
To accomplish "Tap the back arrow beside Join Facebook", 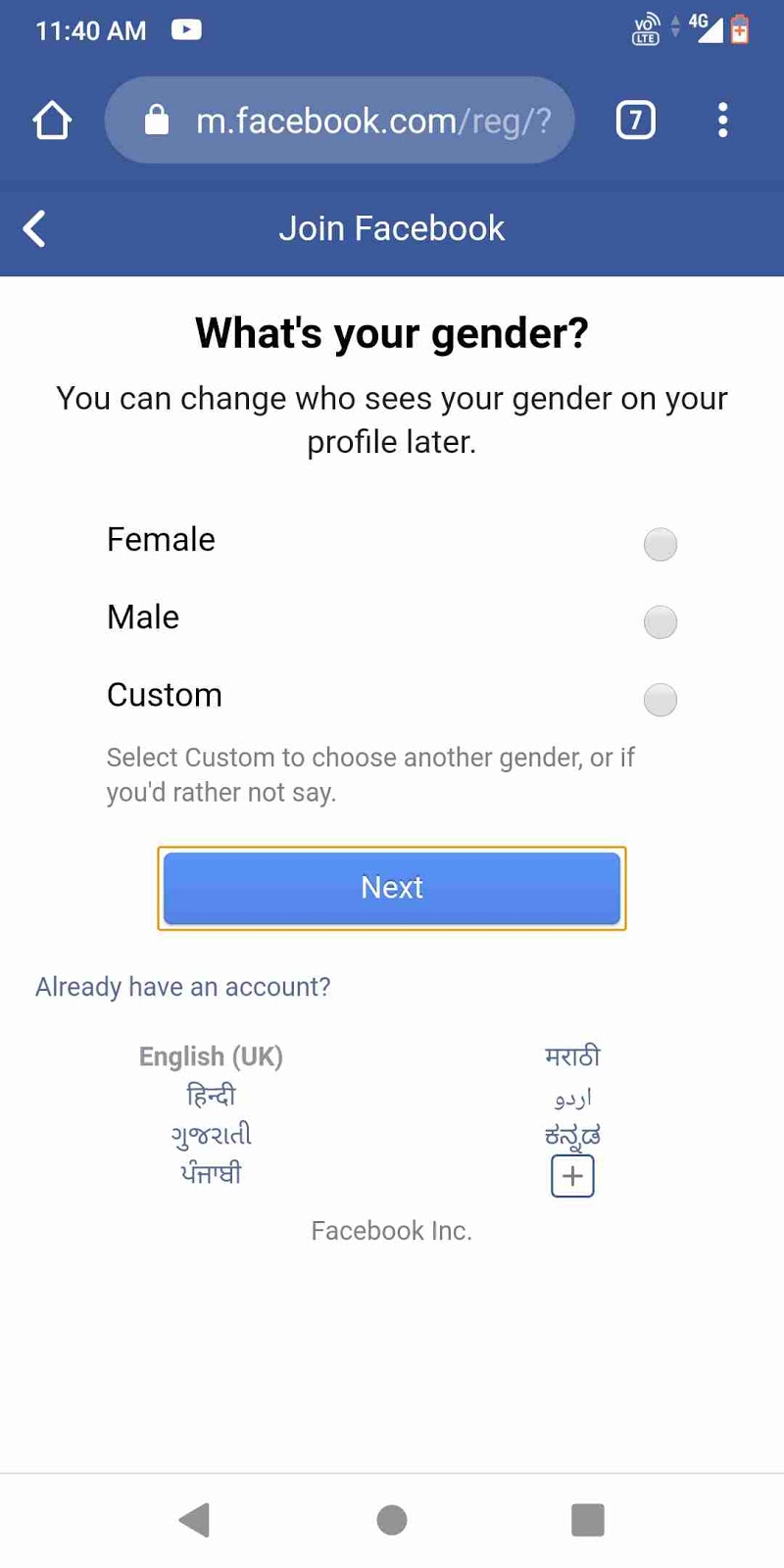I will point(34,227).
